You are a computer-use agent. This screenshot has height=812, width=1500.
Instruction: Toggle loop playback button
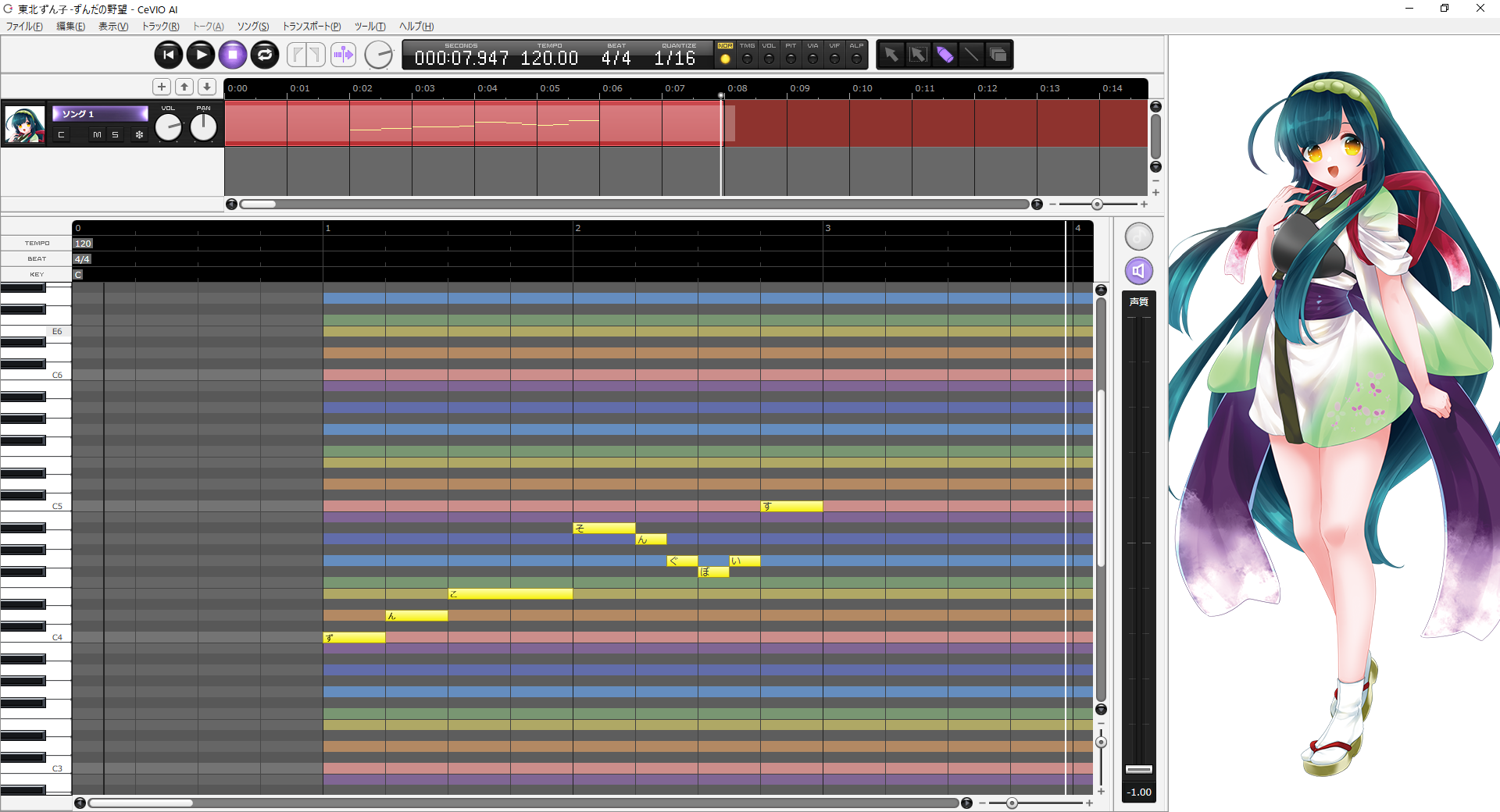[265, 55]
